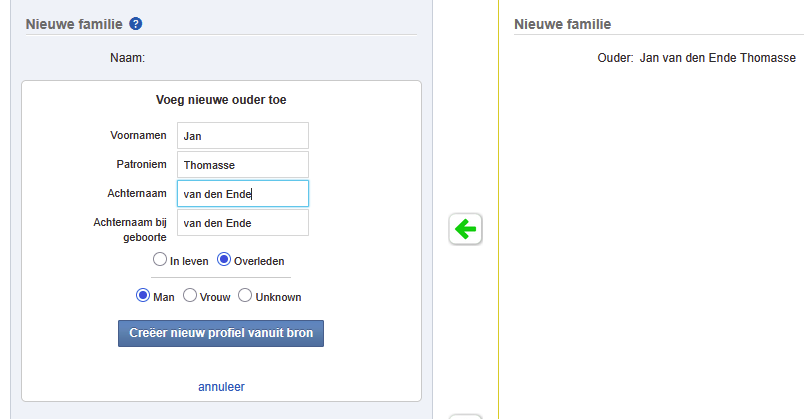Click the Patroniem label text
This screenshot has width=804, height=419.
click(x=141, y=163)
